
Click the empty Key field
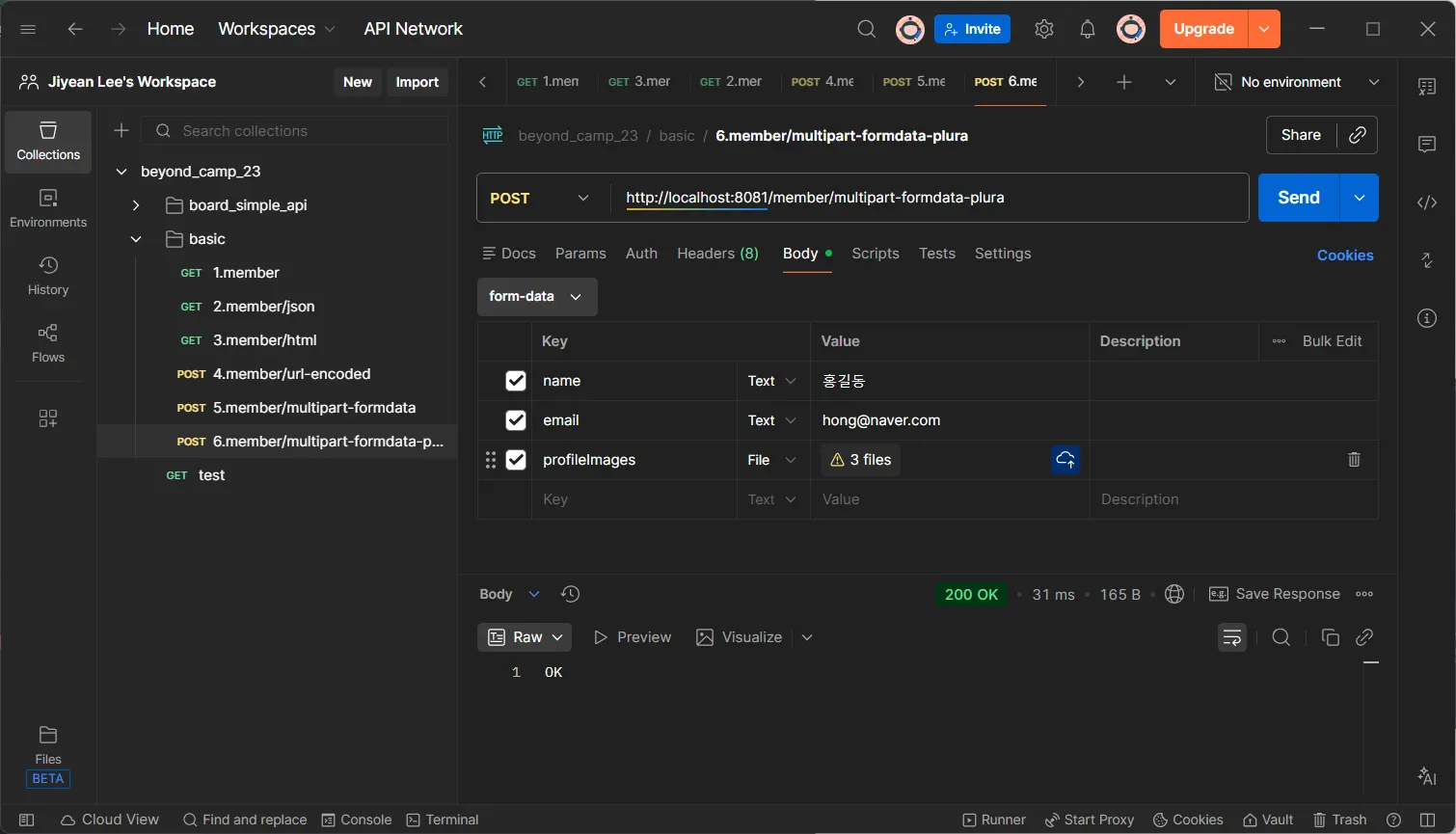[634, 499]
